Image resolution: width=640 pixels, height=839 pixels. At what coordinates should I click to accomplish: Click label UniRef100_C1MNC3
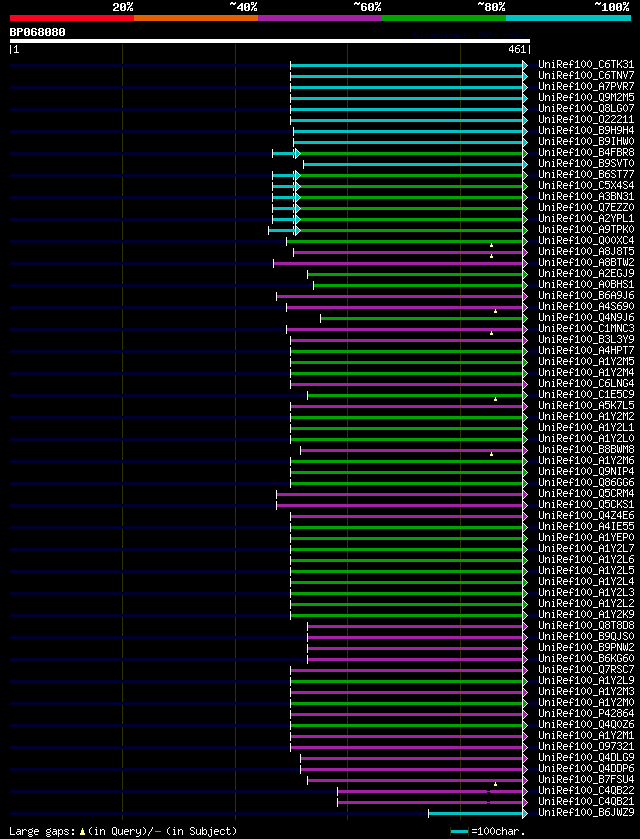[586, 329]
